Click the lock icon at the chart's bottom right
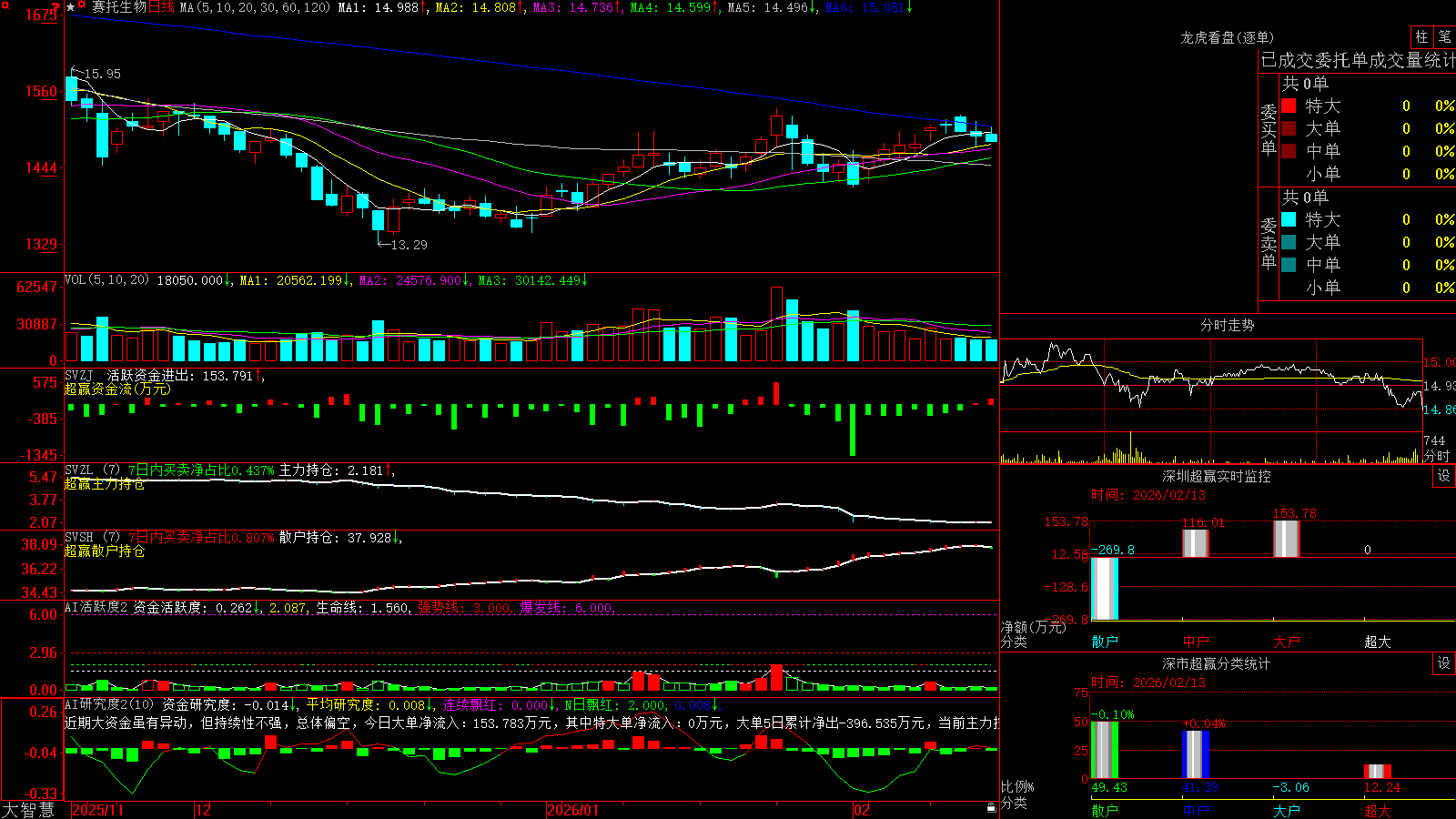 (x=991, y=808)
